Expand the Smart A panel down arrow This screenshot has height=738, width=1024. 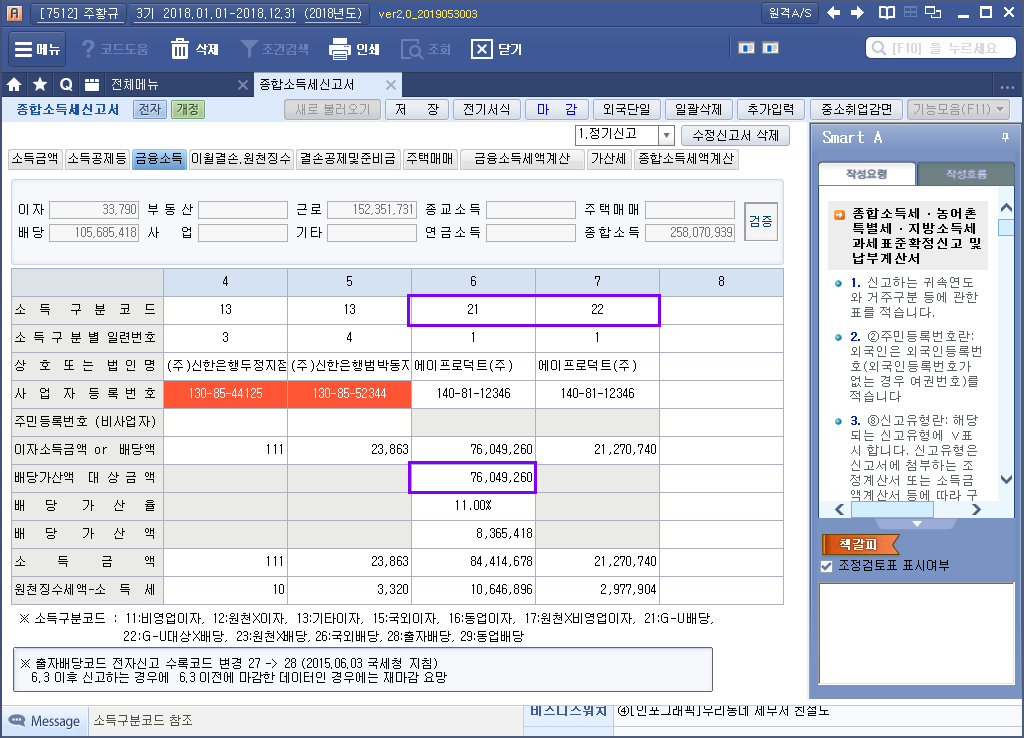pos(917,524)
